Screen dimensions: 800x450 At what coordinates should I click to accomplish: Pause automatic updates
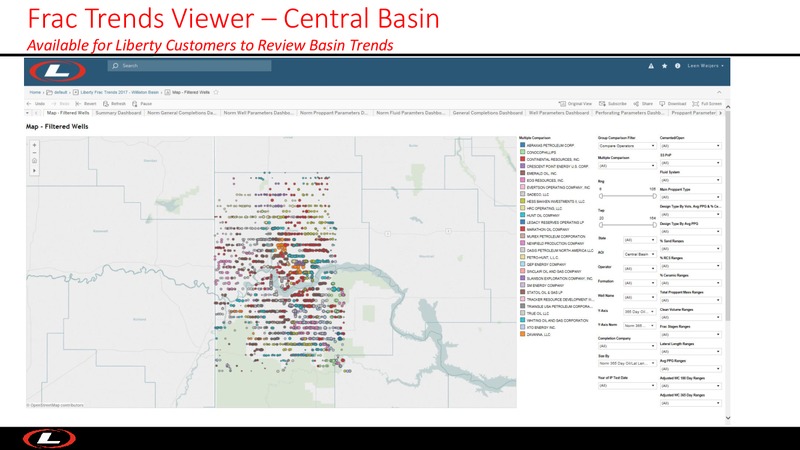tap(142, 104)
